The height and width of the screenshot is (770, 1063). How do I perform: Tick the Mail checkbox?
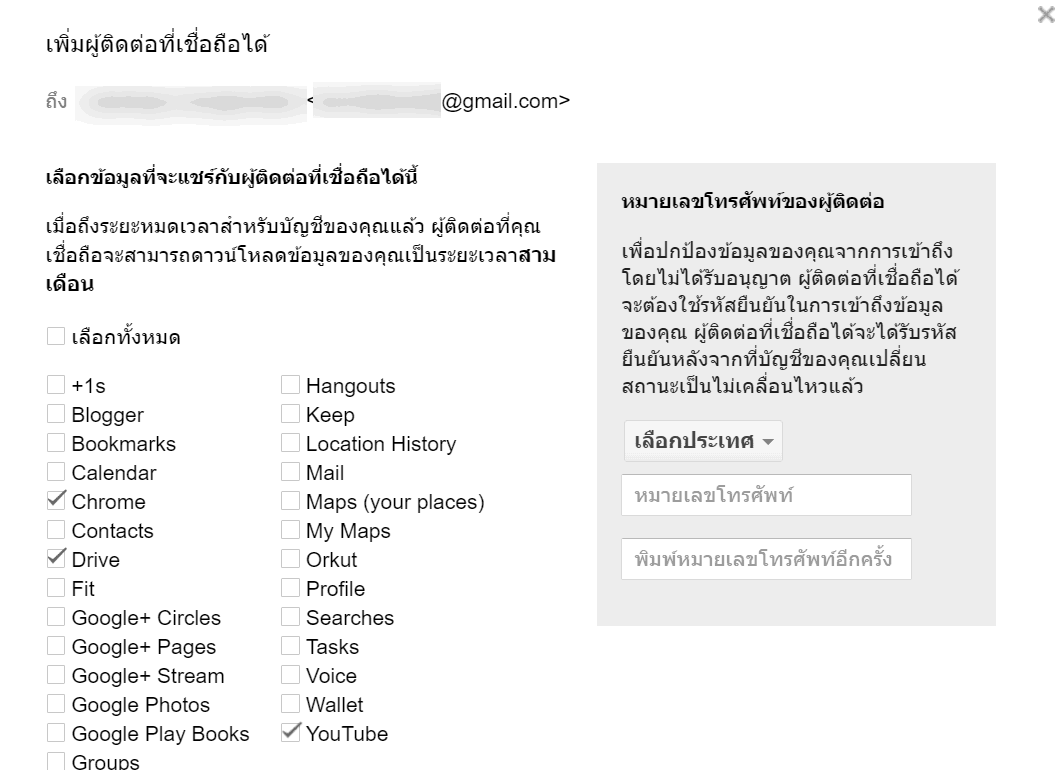coord(291,472)
